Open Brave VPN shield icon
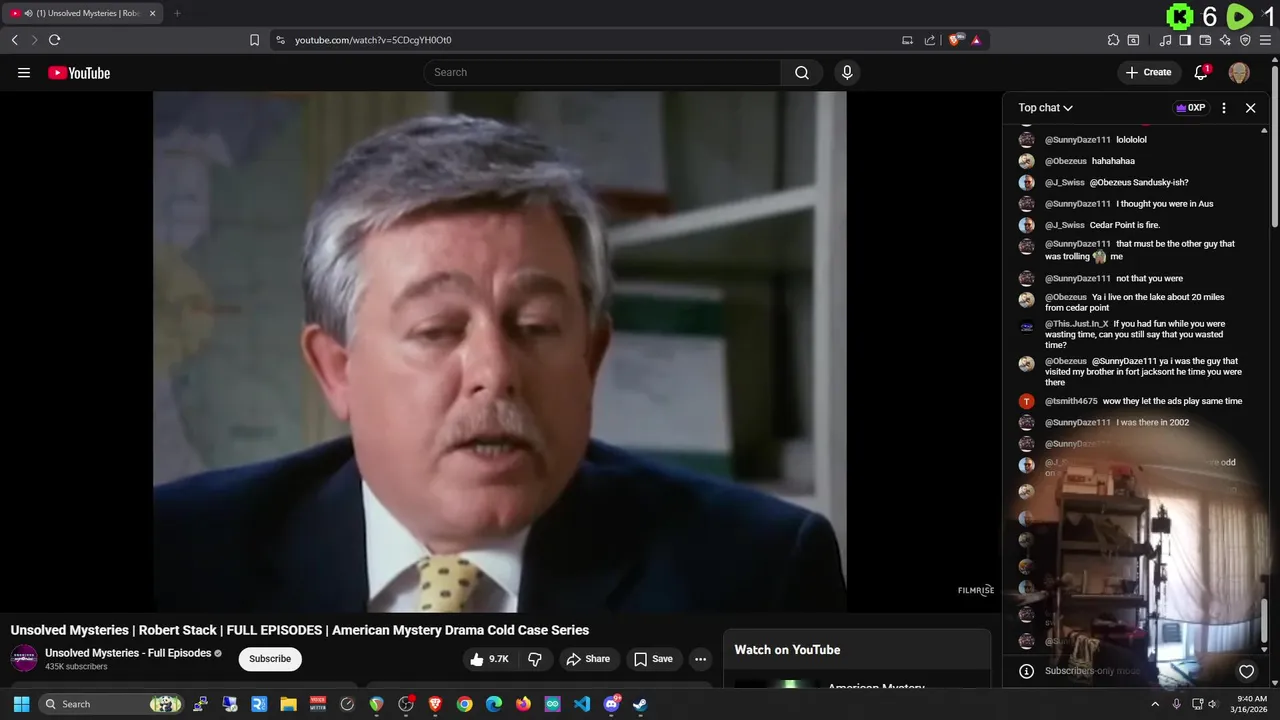The height and width of the screenshot is (720, 1280). [1245, 40]
